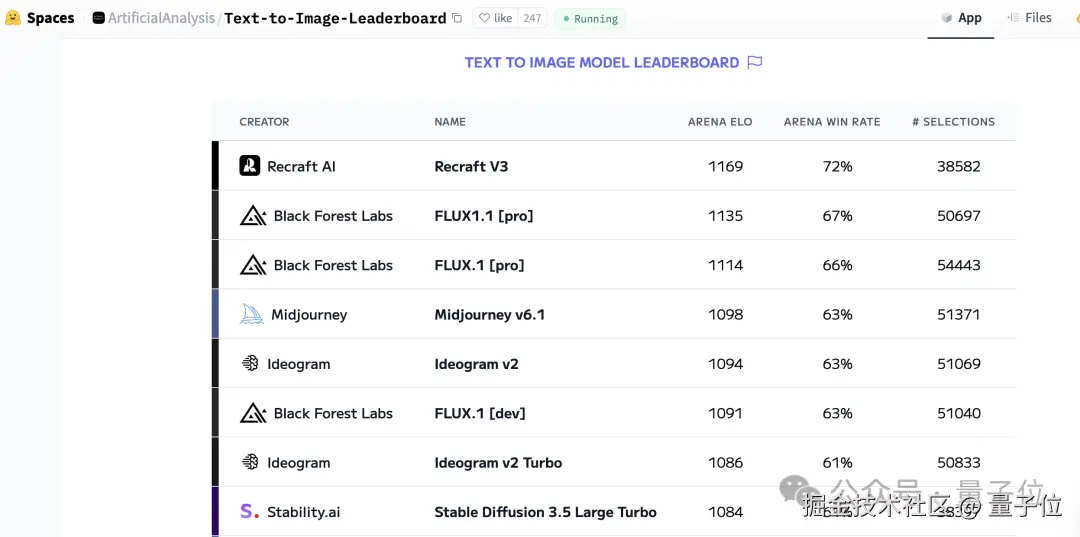Click the 67% win rate cell

click(x=838, y=216)
